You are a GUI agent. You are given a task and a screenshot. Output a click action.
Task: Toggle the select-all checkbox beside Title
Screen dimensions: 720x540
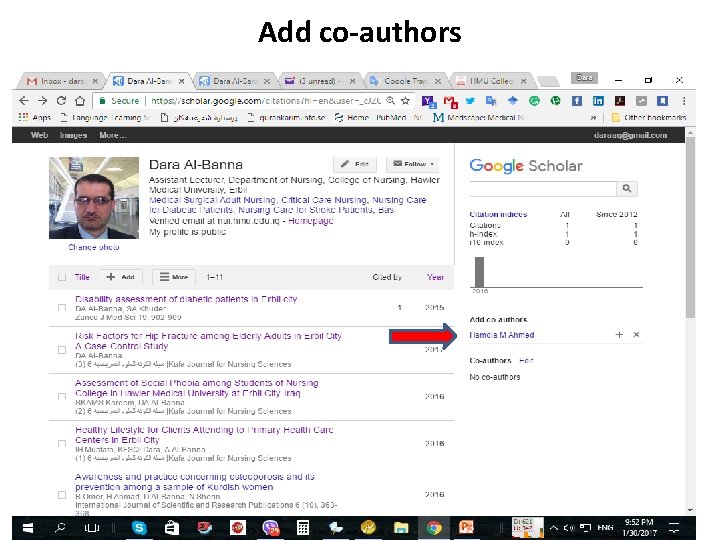click(62, 277)
